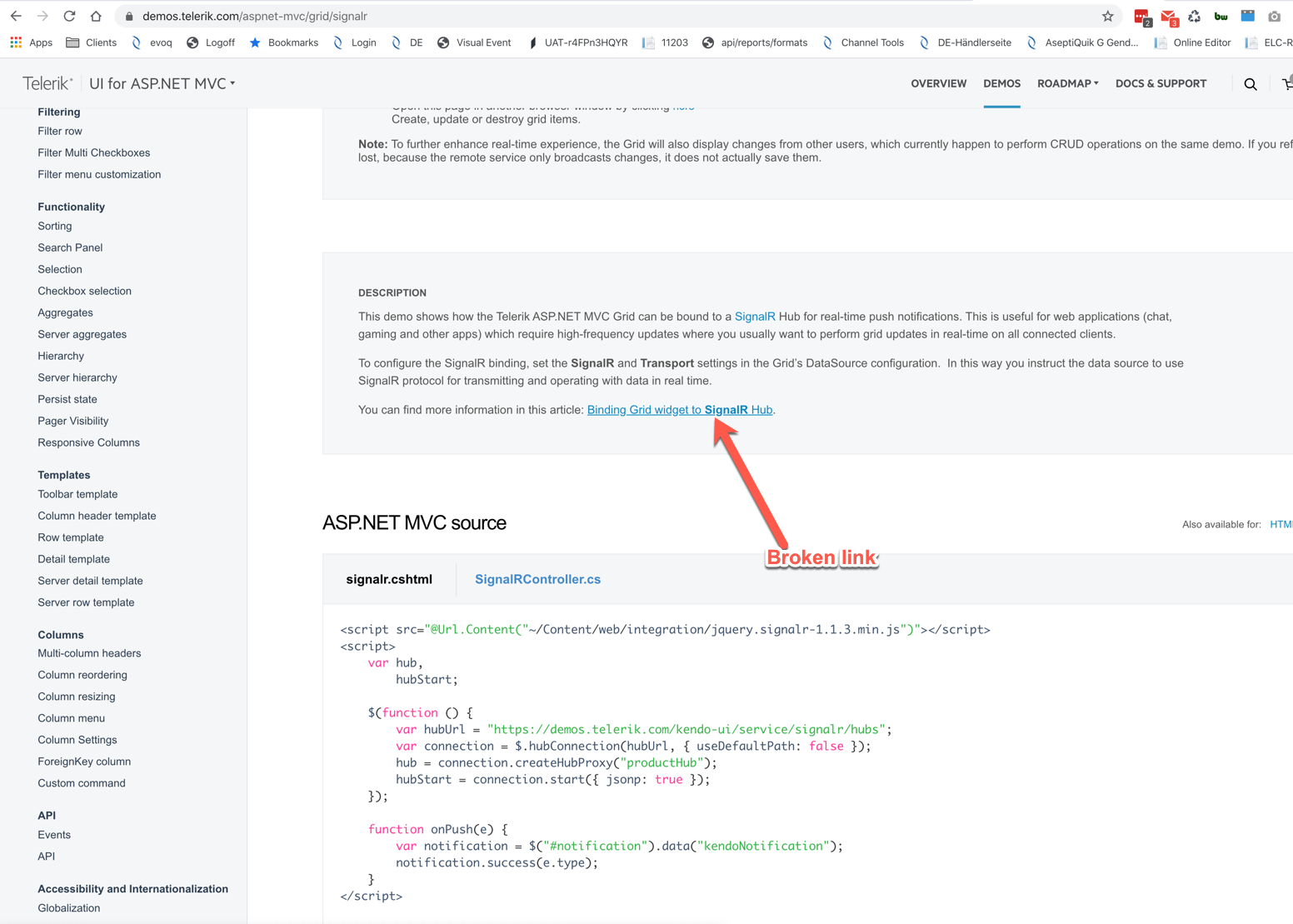Switch to the signalr.cshtml tab
Screen dimensions: 1293x924
tap(389, 579)
